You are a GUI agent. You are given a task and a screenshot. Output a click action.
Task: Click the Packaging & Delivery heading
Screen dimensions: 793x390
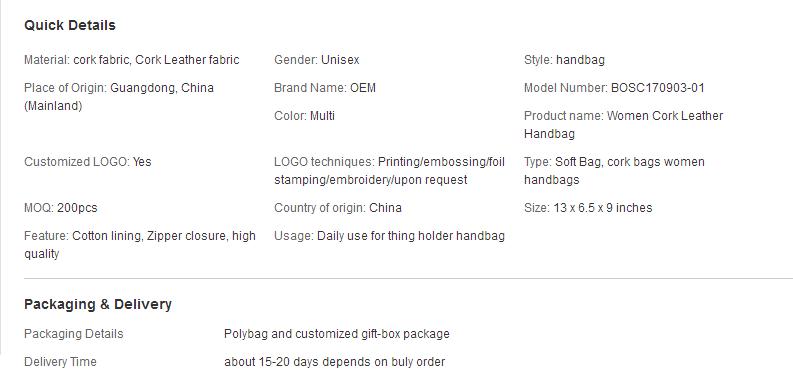click(98, 304)
